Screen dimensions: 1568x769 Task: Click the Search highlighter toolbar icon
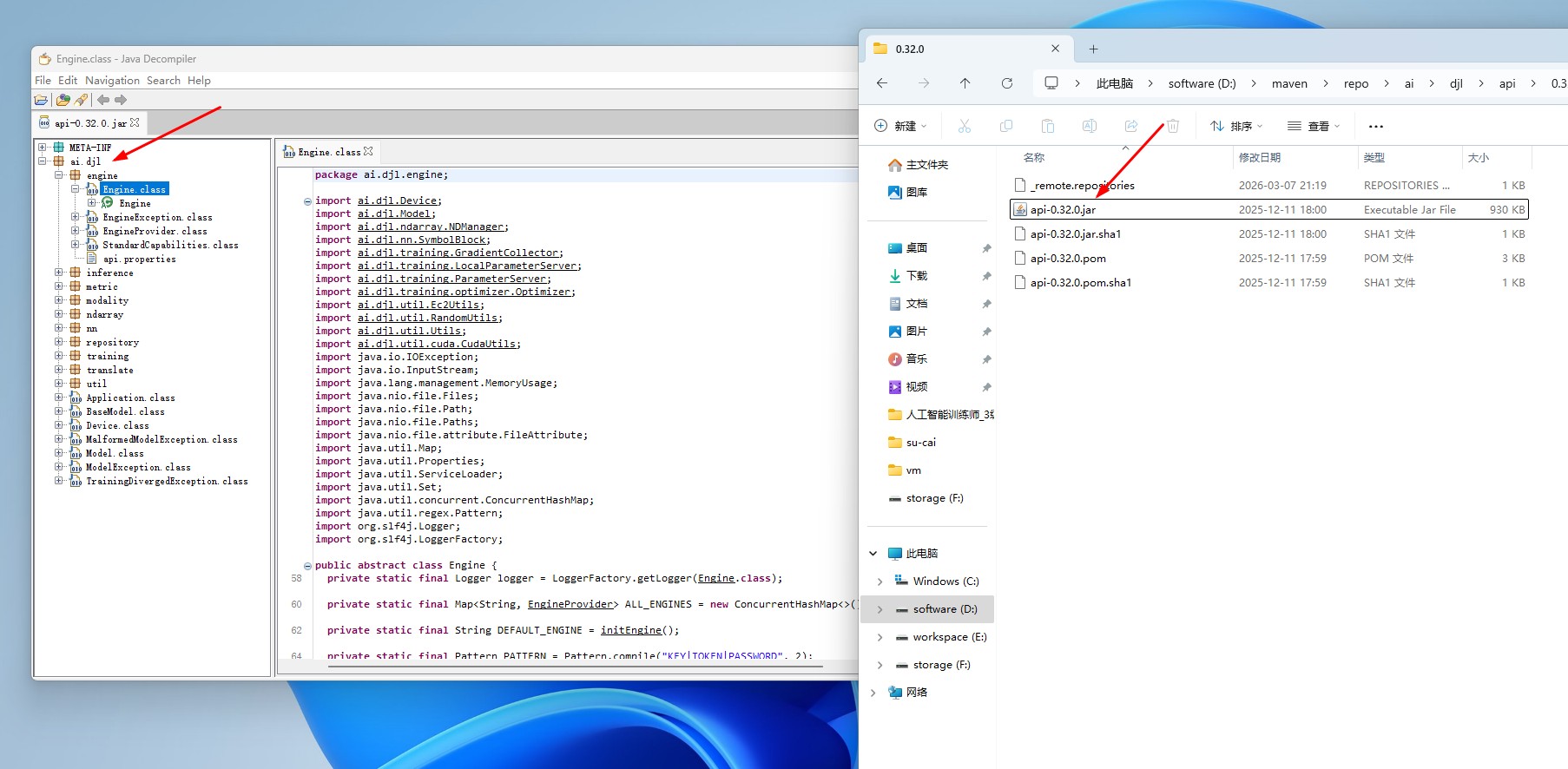[x=82, y=100]
